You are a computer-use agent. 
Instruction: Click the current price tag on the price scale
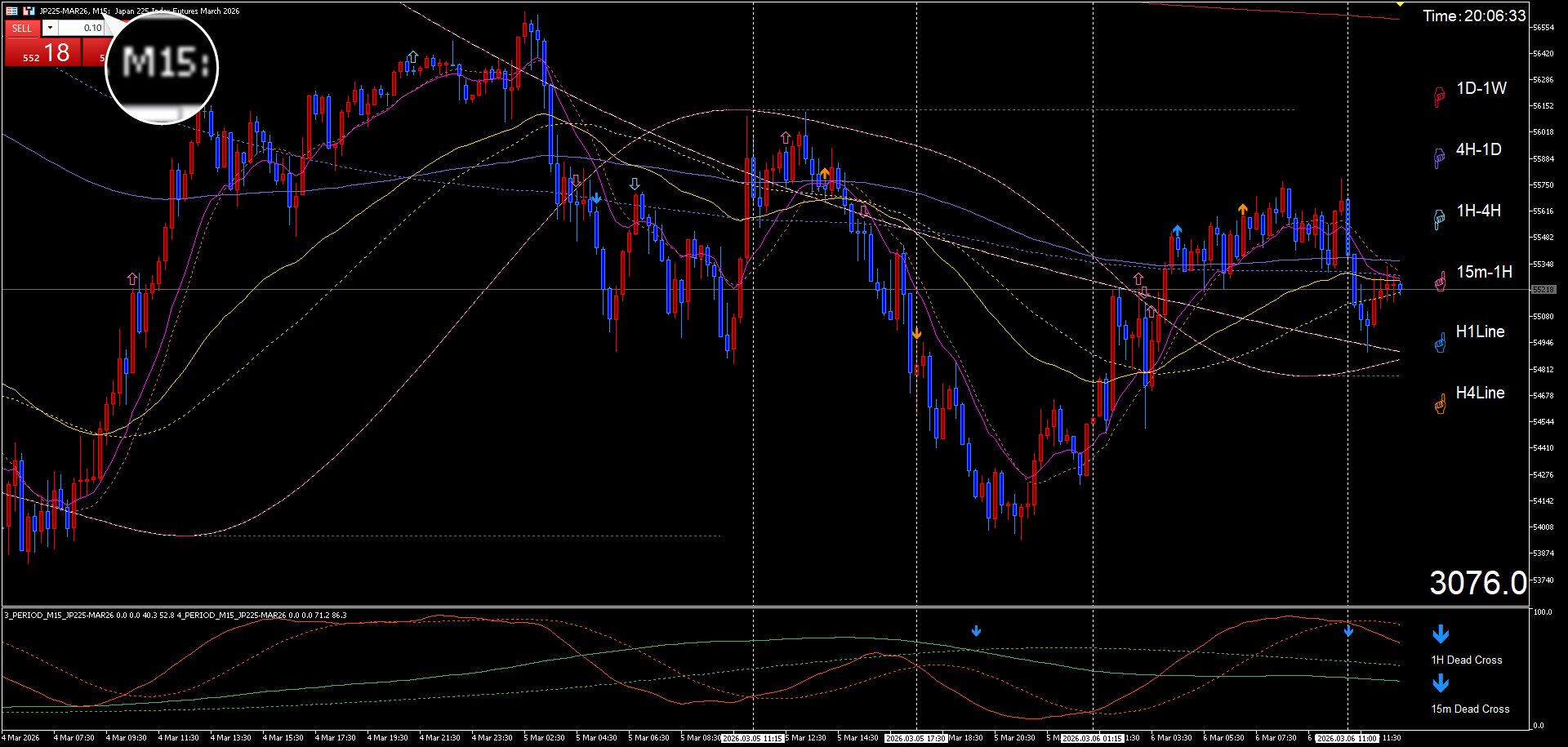point(1543,289)
